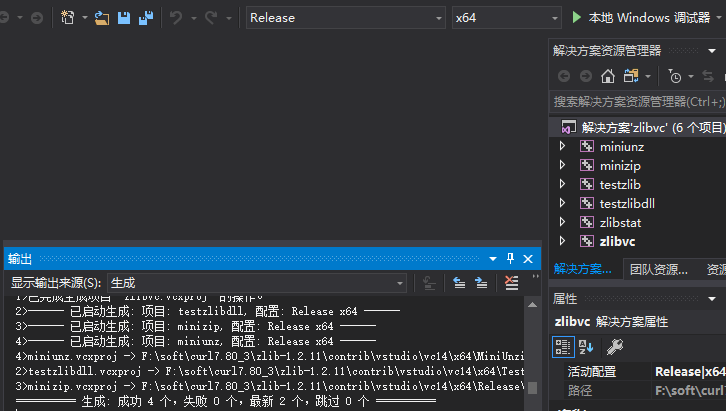Click Output scrollbar up arrow

[532, 305]
